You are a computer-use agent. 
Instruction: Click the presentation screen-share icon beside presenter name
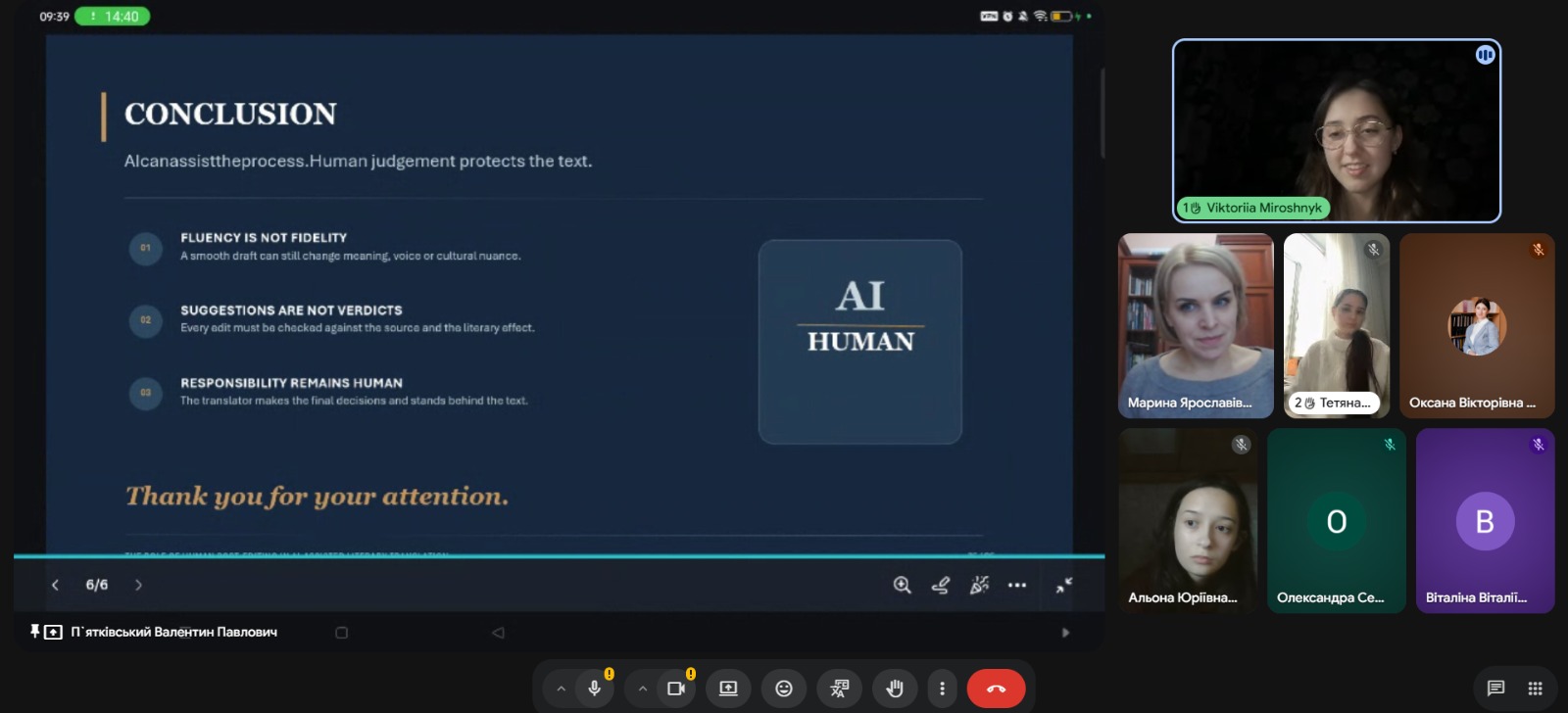[x=54, y=632]
